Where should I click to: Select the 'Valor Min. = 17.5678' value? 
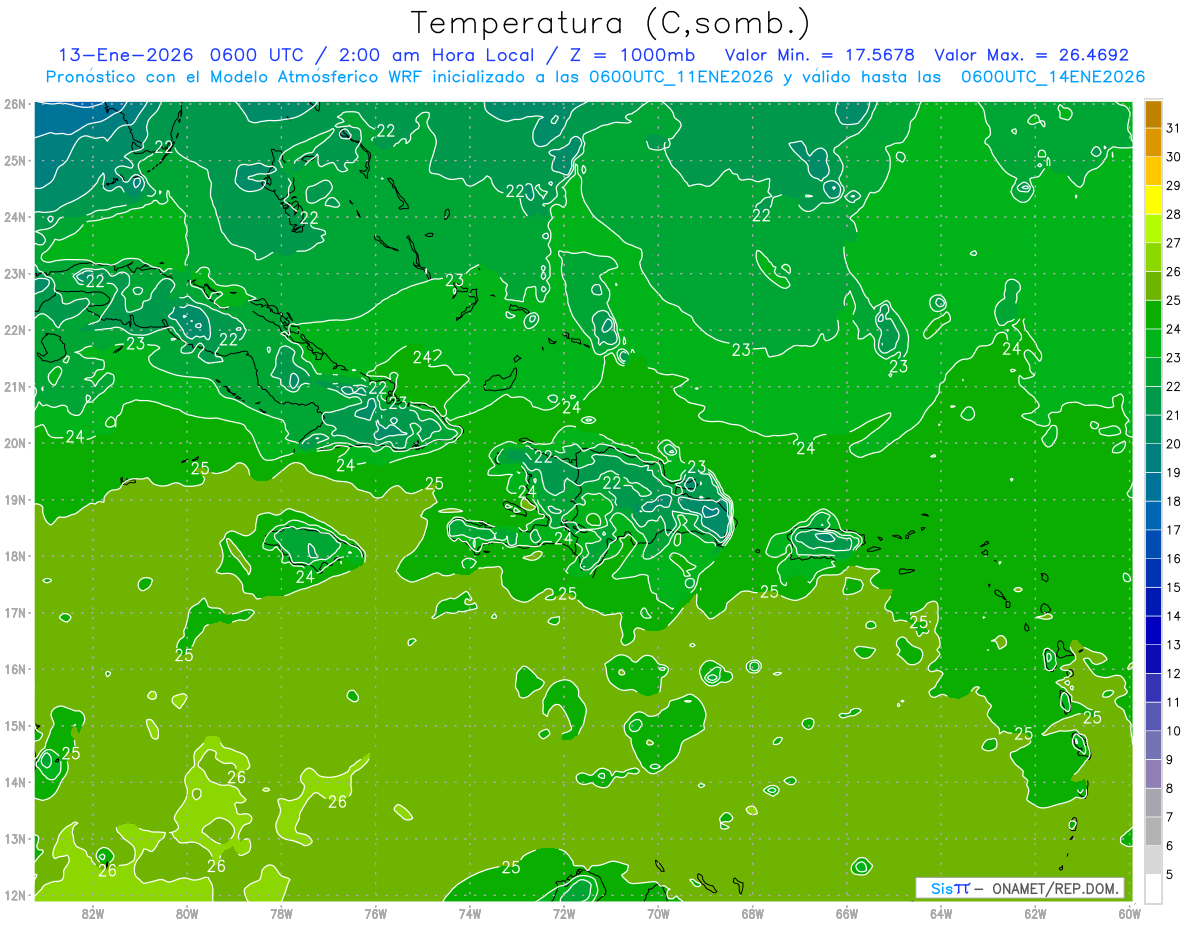819,55
